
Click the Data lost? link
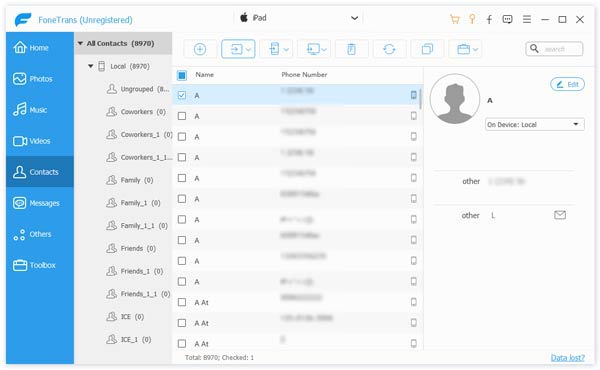pyautogui.click(x=567, y=358)
